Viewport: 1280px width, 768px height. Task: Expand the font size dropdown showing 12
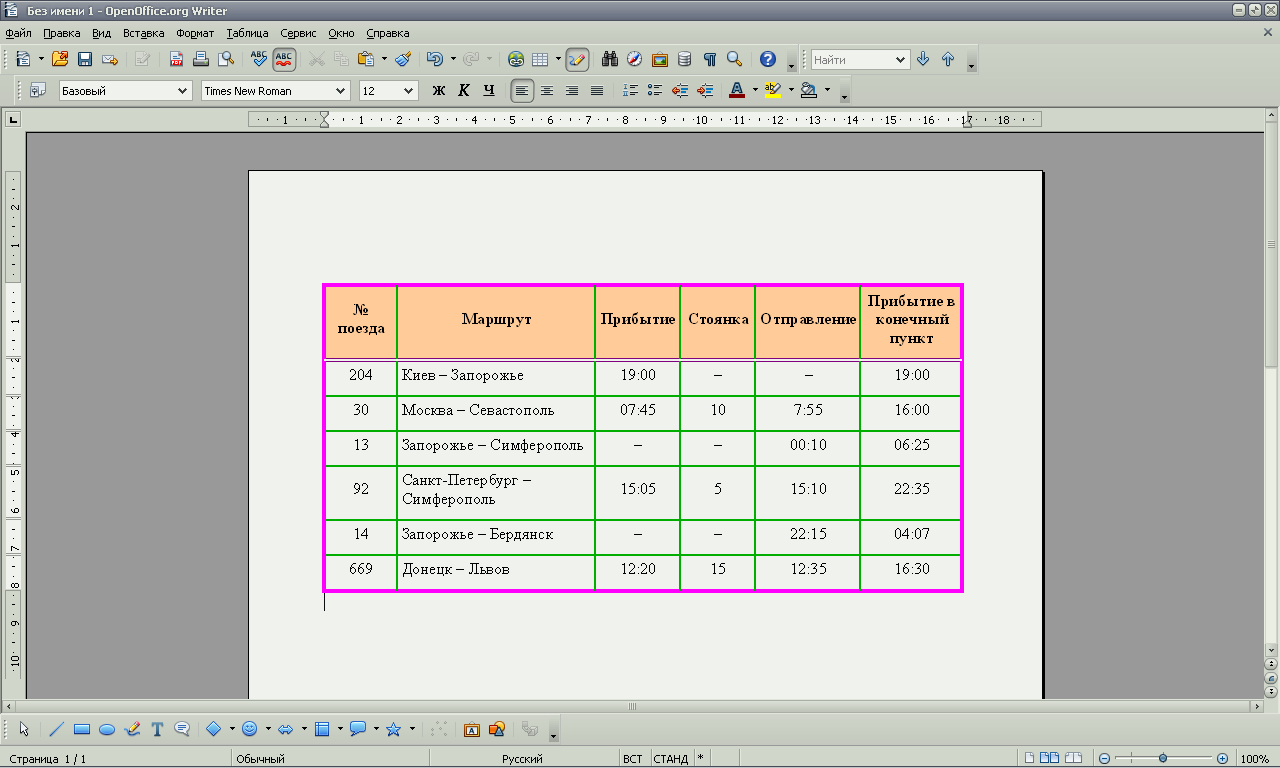408,91
